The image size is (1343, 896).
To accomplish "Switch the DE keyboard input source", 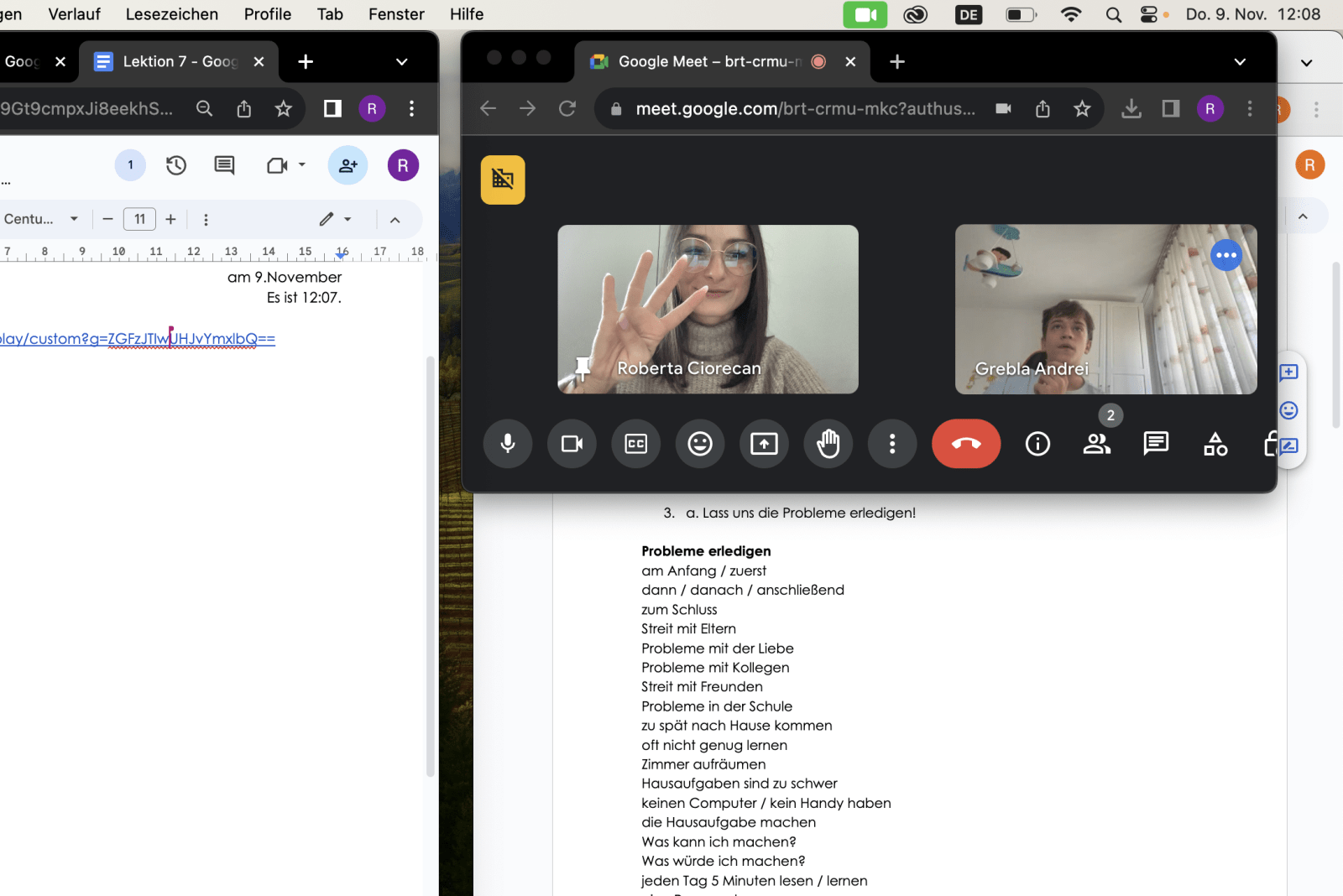I will pos(969,14).
